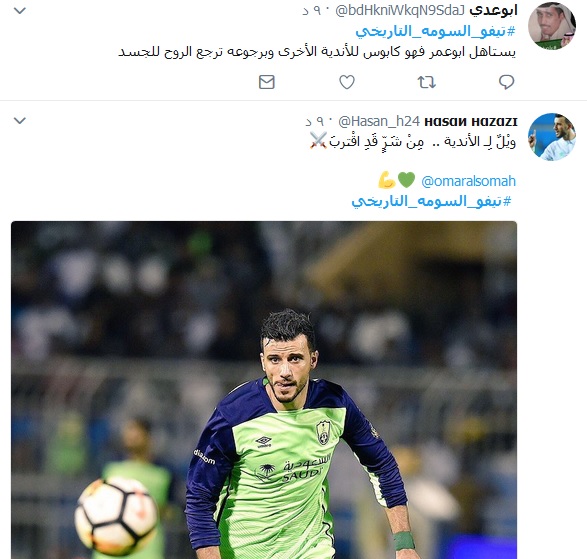Send first tweet via direct message envelope
This screenshot has width=587, height=559.
click(267, 82)
